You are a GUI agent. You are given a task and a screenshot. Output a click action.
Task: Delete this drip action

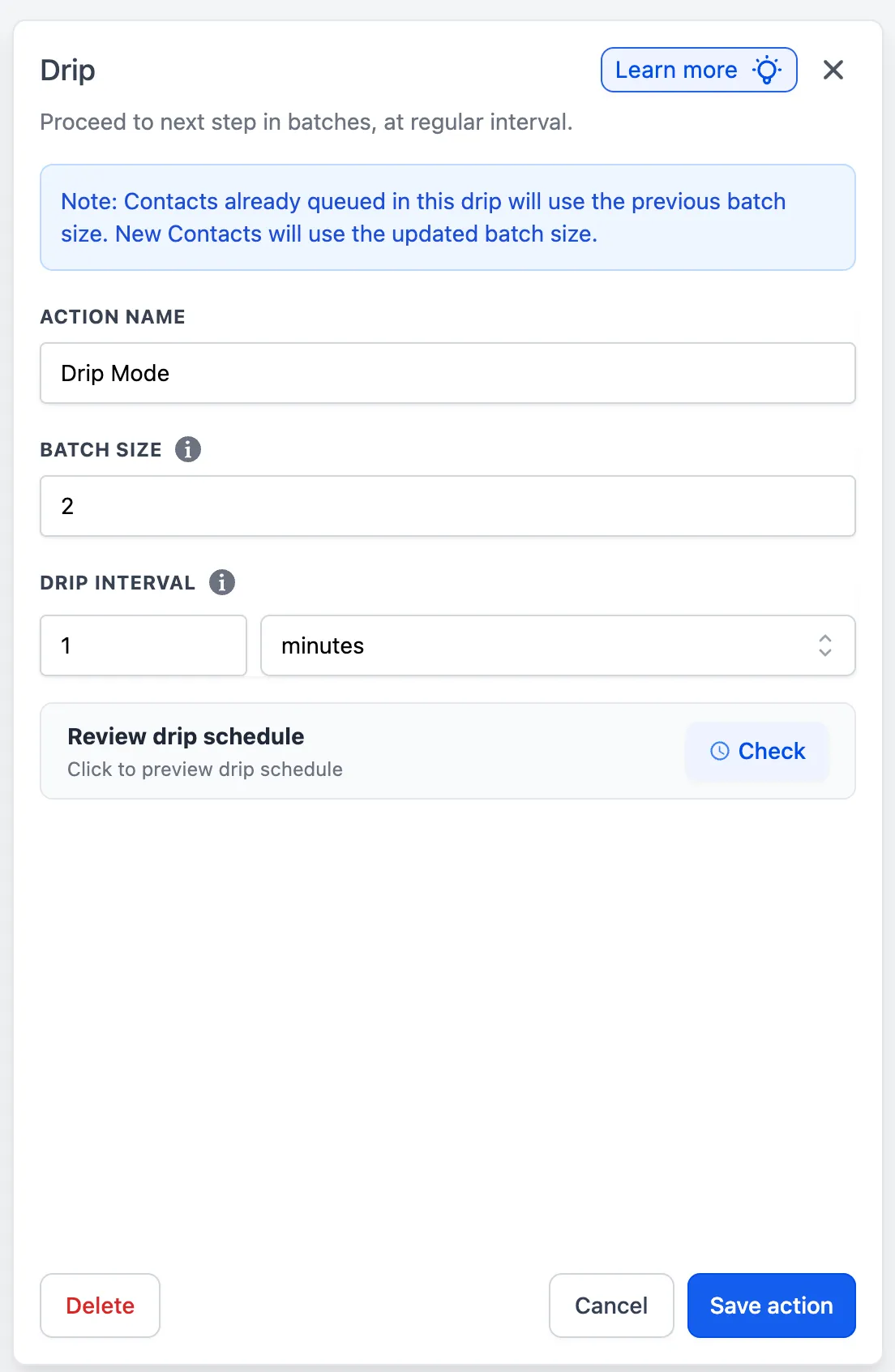[x=101, y=1306]
